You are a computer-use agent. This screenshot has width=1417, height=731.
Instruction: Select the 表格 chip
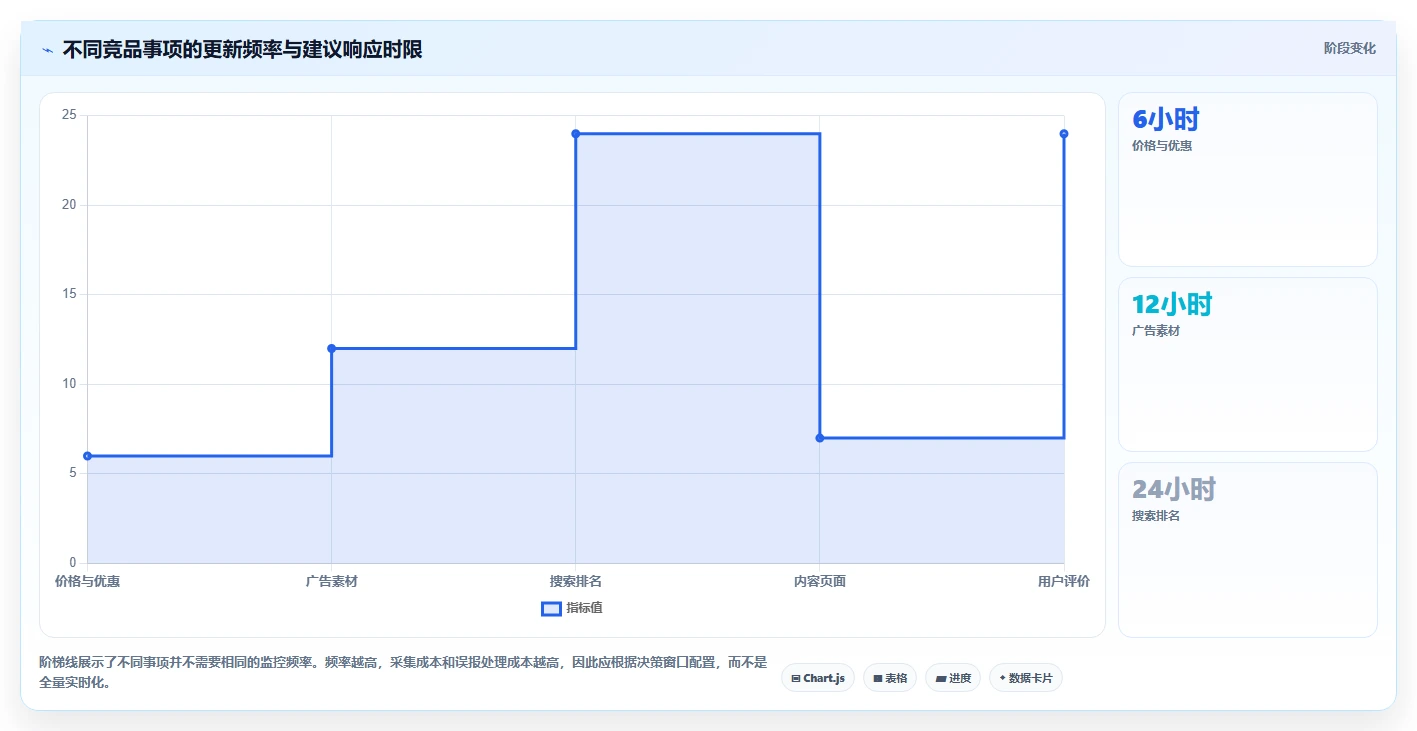pyautogui.click(x=890, y=678)
